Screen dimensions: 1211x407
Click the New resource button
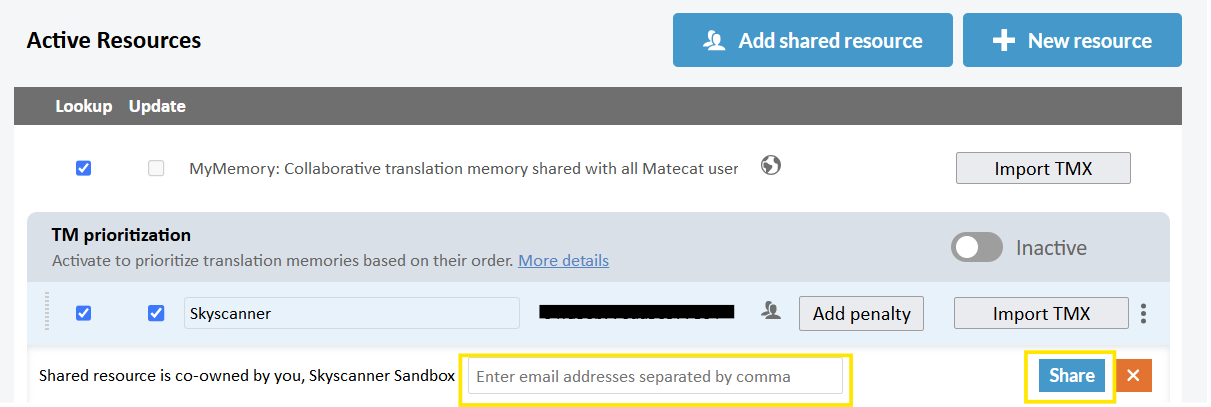click(x=1072, y=41)
